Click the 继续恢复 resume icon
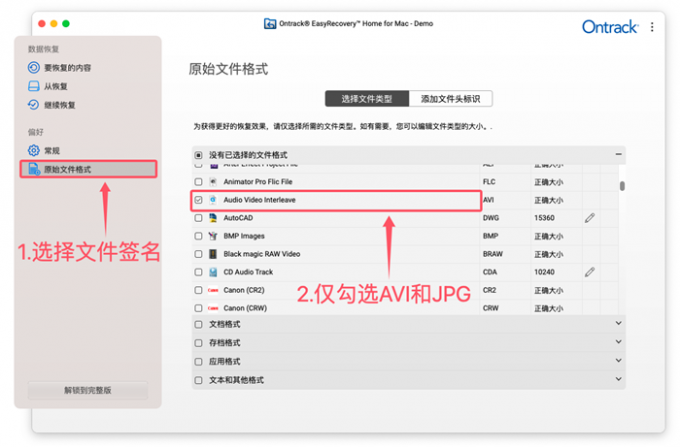Screen dimensions: 680x447 coord(33,104)
